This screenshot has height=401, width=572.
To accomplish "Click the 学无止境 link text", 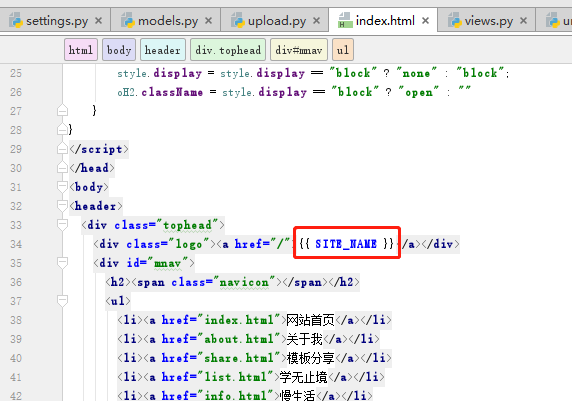I will pos(304,377).
